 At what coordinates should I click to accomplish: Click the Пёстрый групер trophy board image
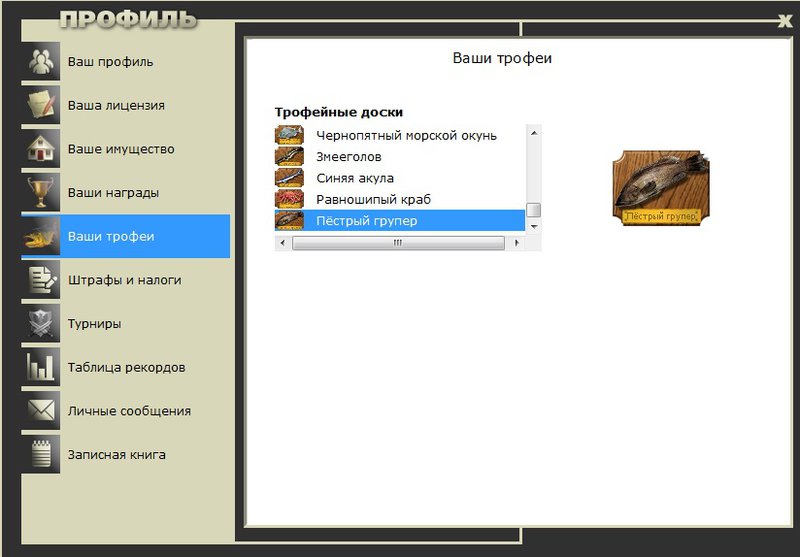point(661,188)
